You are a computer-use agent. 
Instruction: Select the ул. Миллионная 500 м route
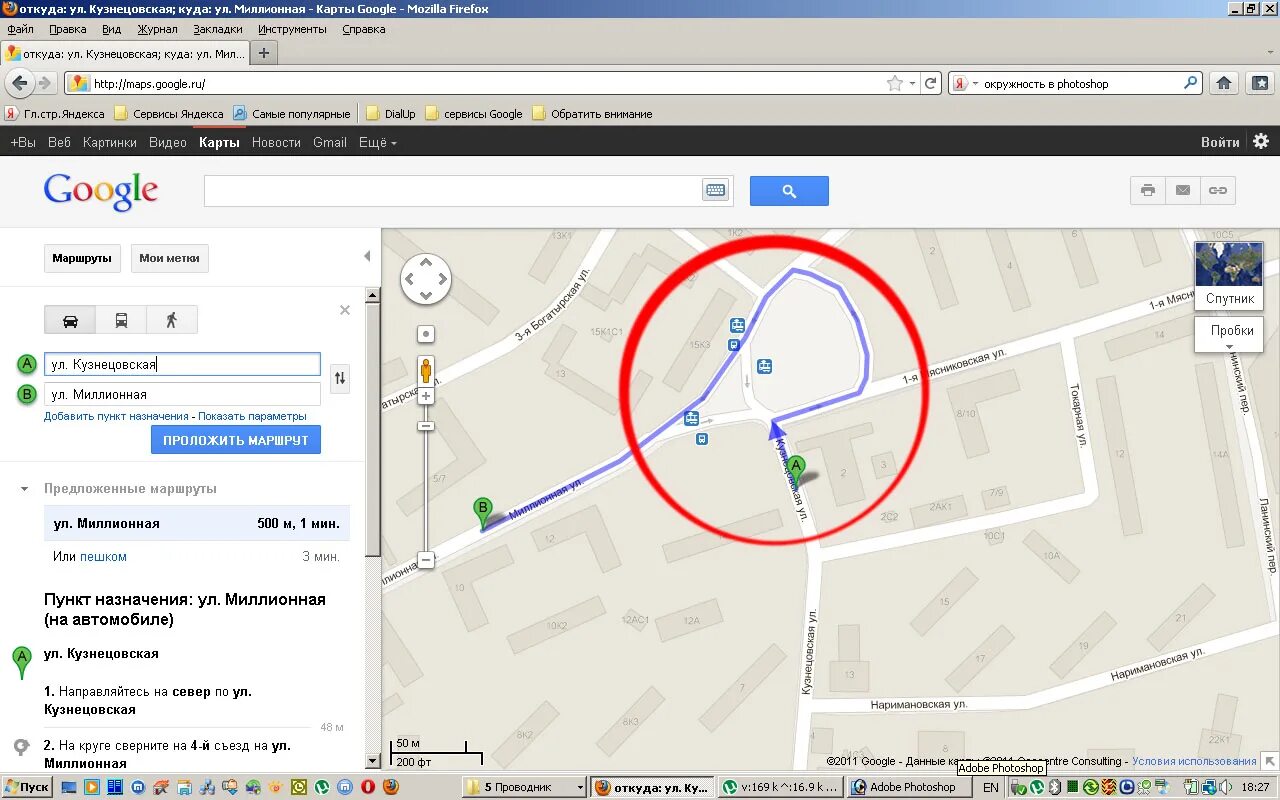197,523
